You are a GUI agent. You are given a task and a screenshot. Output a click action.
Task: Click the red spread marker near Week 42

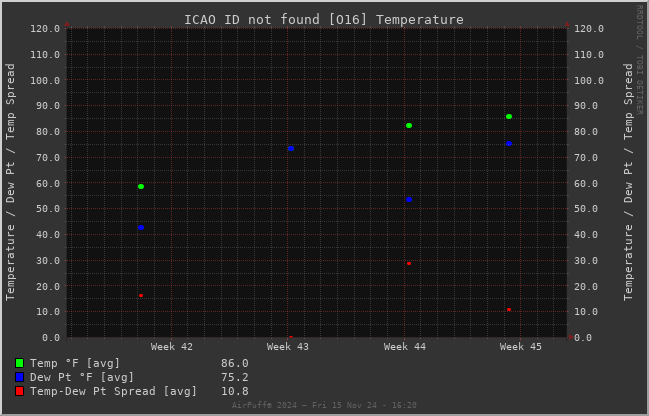pyautogui.click(x=141, y=296)
